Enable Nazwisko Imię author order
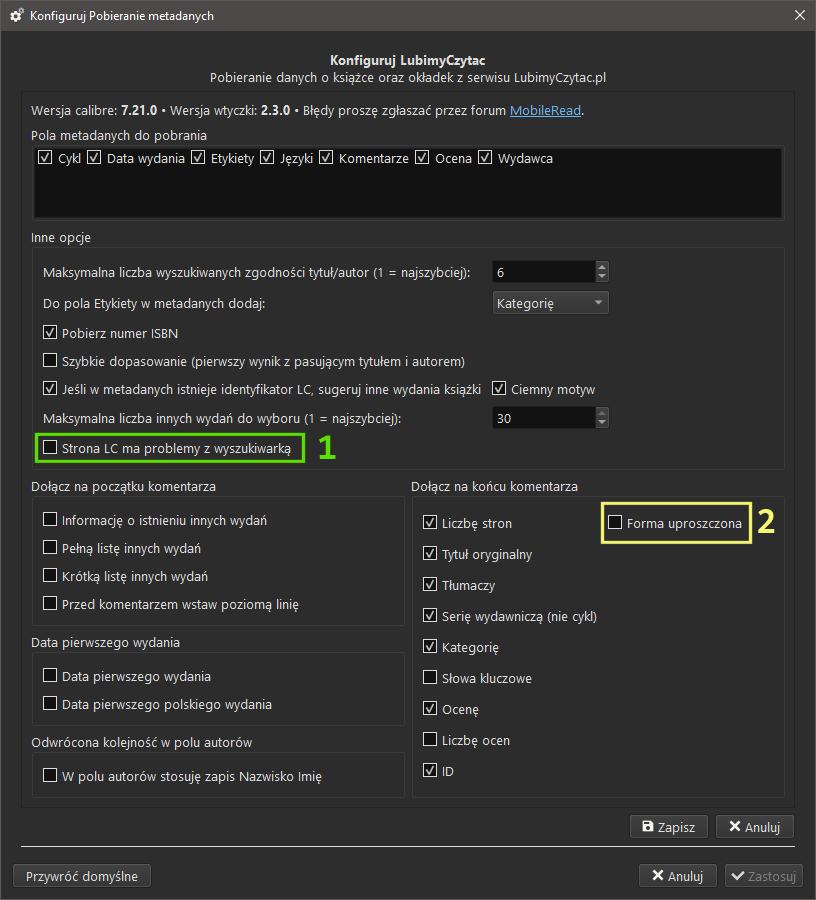 [51, 775]
